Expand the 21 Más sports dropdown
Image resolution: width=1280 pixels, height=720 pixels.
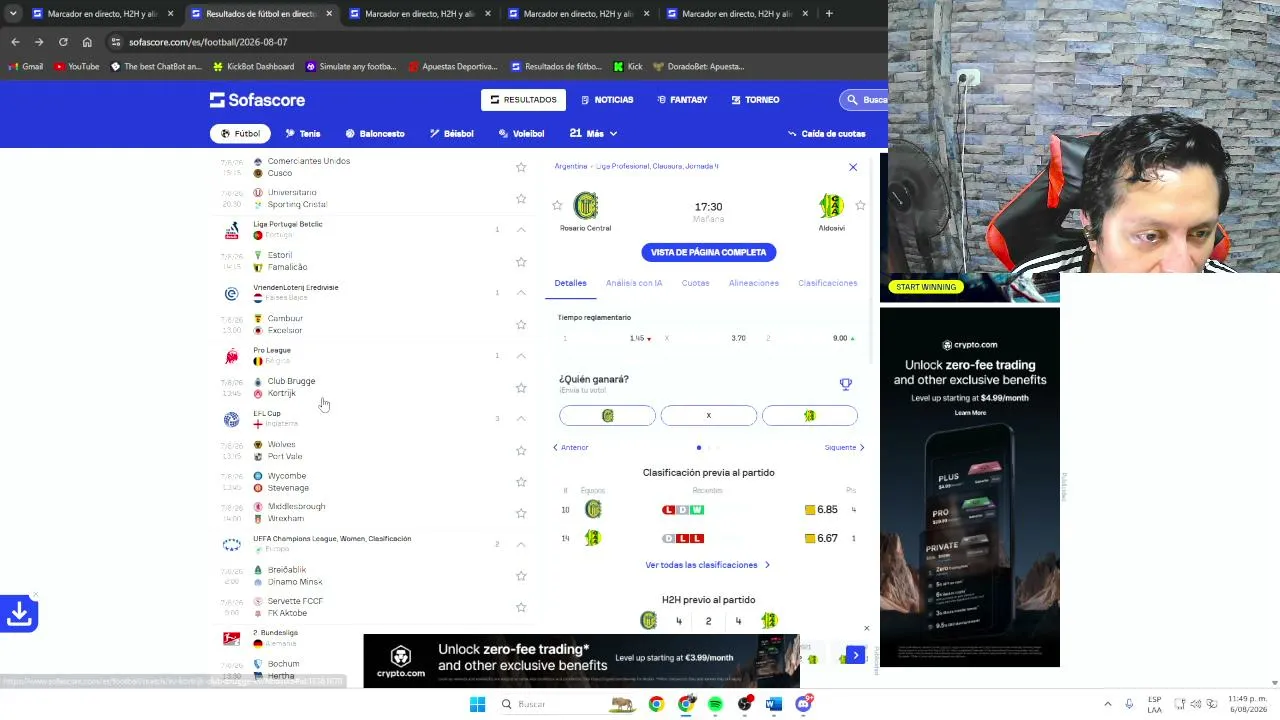tap(593, 134)
